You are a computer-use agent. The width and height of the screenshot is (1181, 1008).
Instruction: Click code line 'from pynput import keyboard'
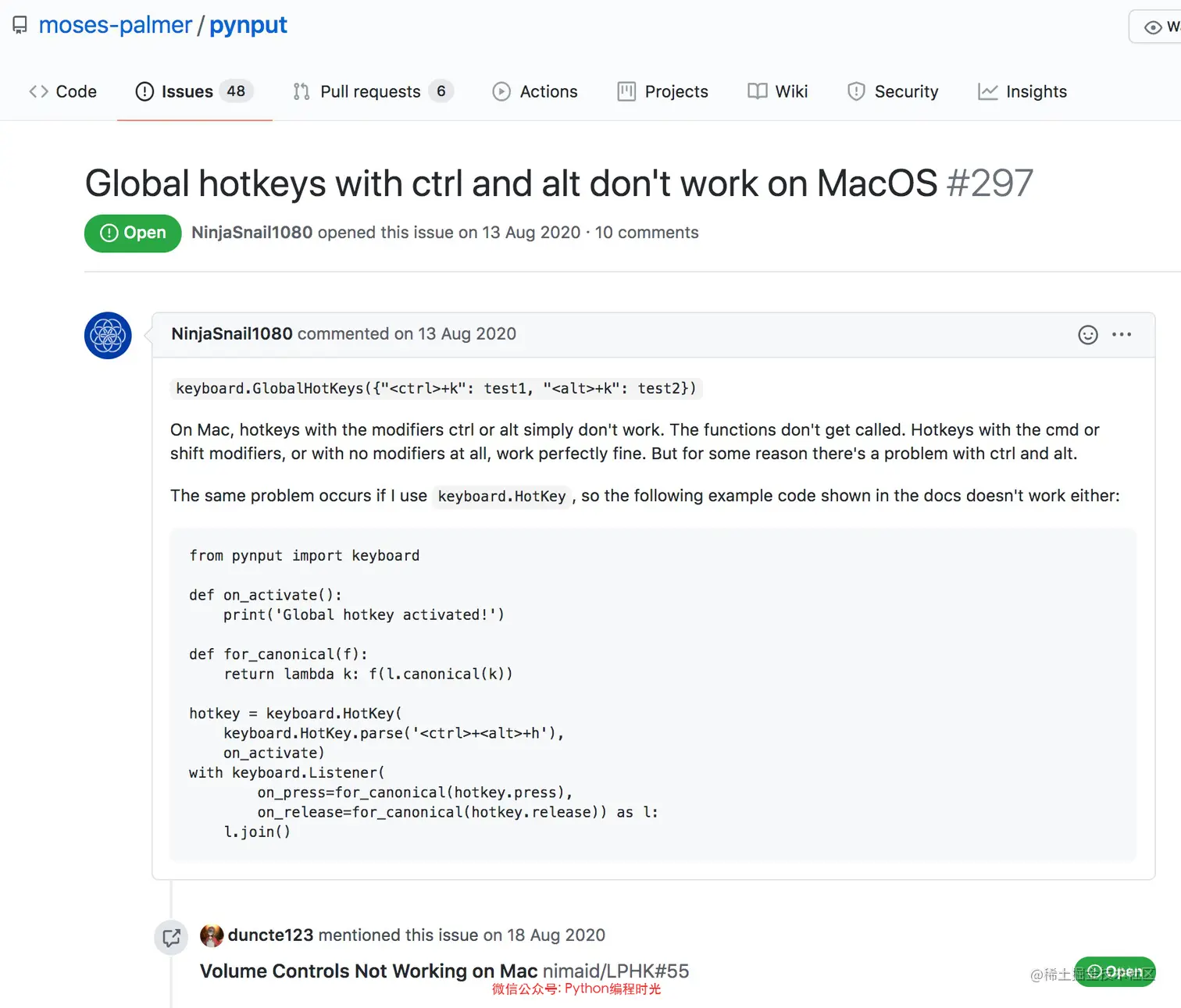305,555
